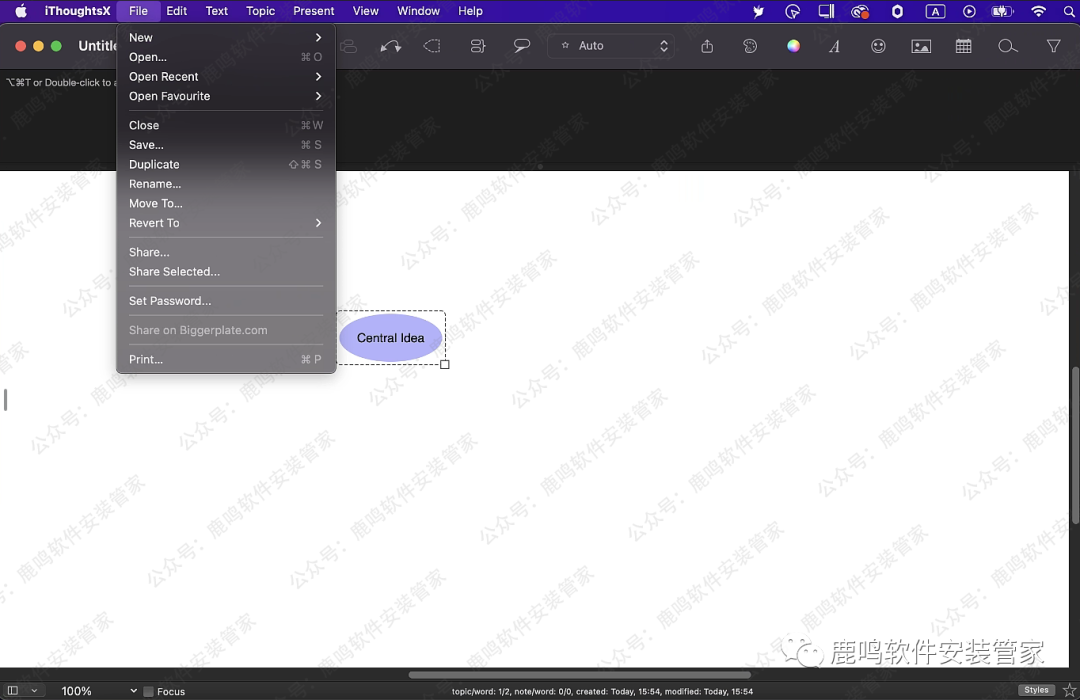
Task: Click the insert image icon
Action: (921, 46)
